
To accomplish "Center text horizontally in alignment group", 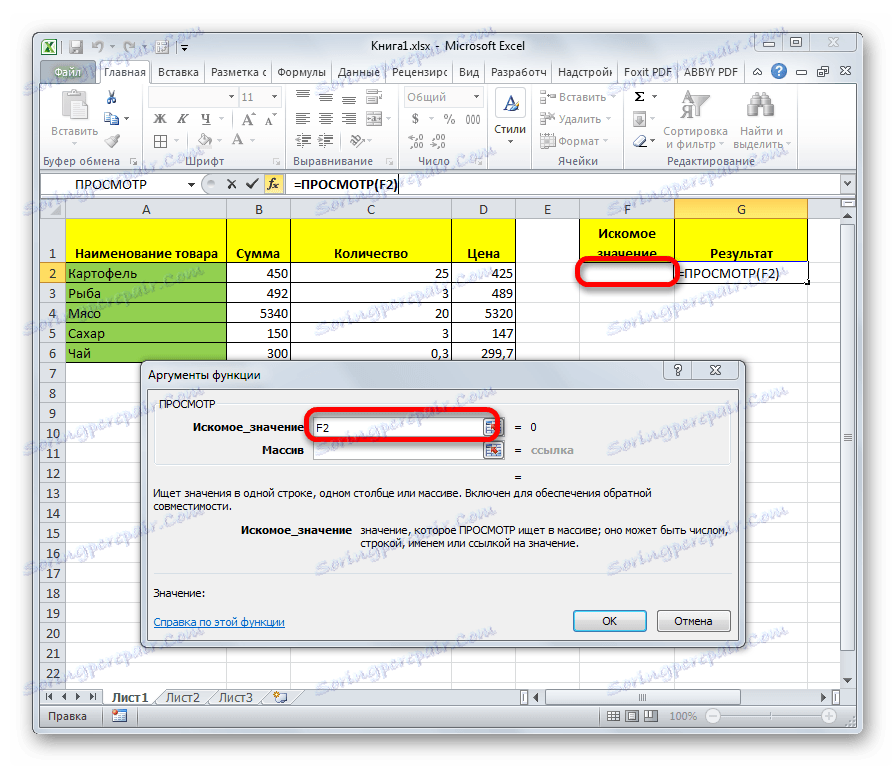I will 326,119.
